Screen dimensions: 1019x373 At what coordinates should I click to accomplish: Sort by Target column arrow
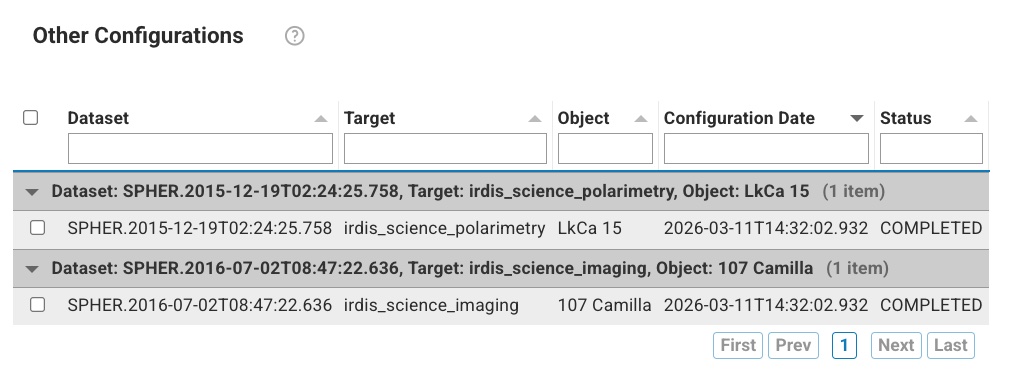pyautogui.click(x=535, y=118)
